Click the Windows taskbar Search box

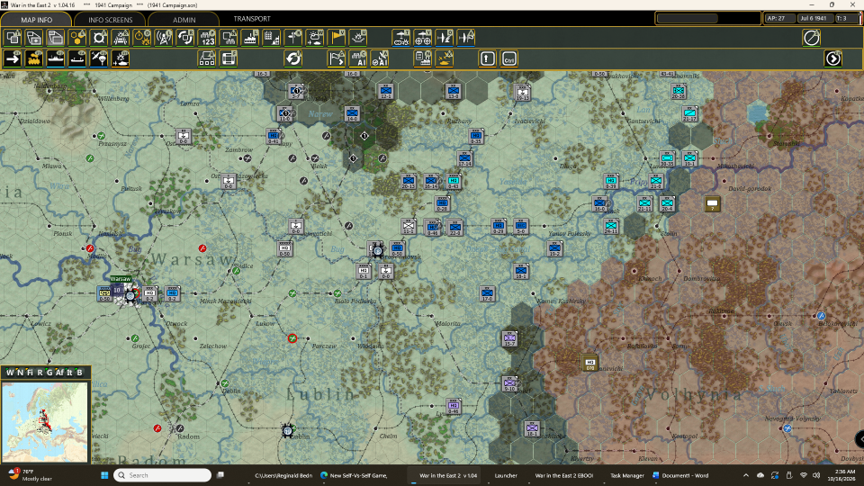pos(163,475)
